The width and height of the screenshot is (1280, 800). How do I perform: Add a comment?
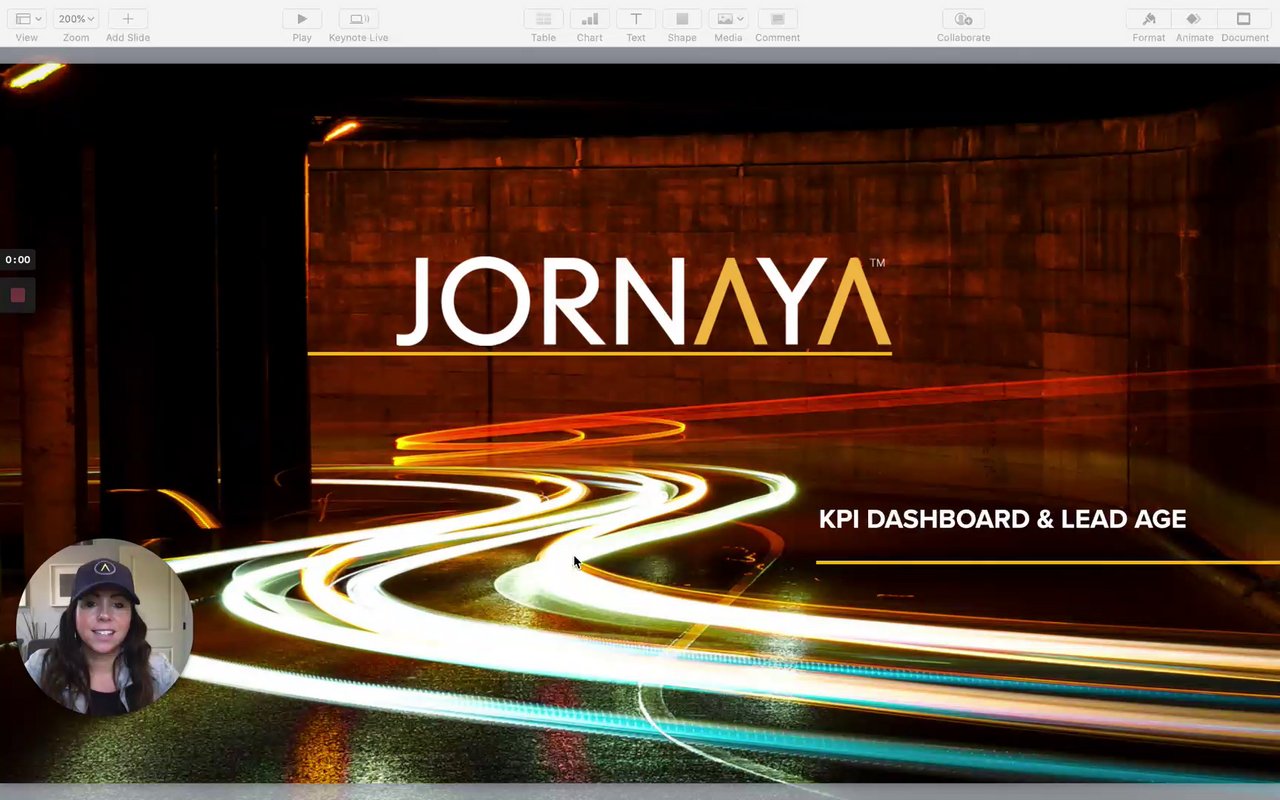pos(777,19)
